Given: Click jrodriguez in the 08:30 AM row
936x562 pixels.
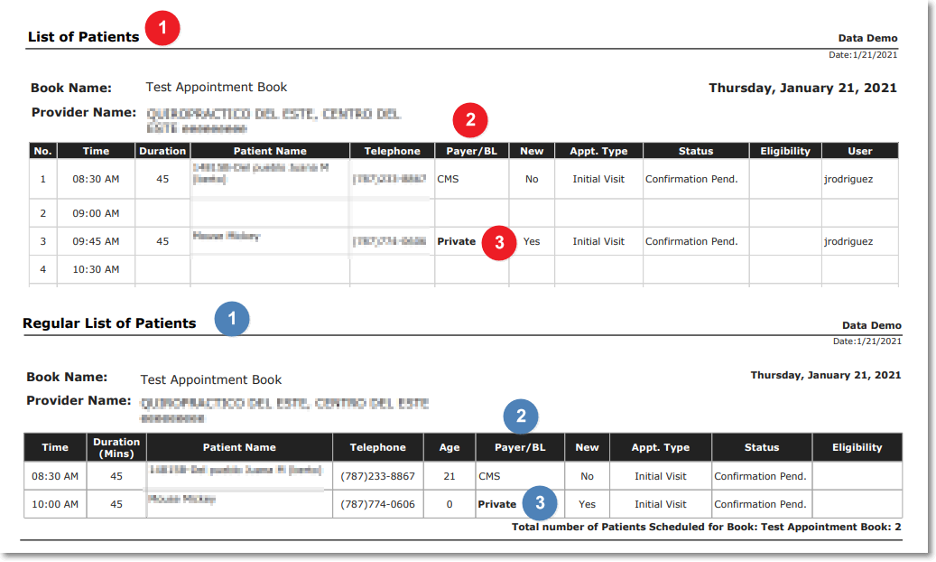Looking at the screenshot, I should point(847,179).
